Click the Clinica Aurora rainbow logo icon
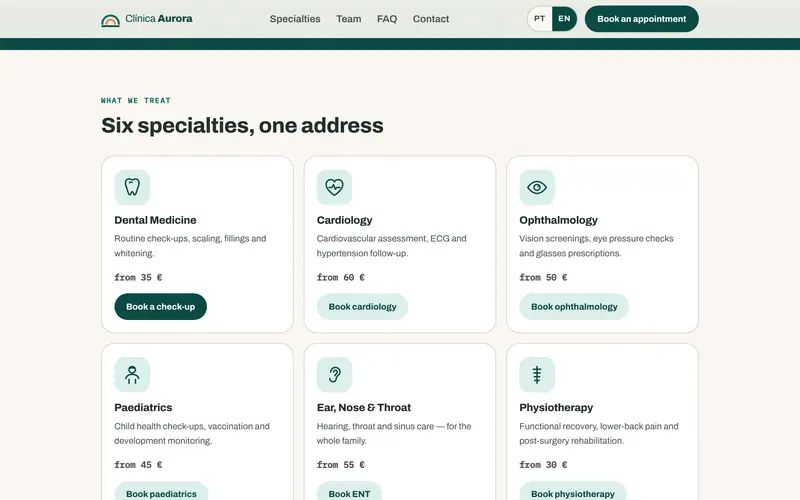 (110, 20)
